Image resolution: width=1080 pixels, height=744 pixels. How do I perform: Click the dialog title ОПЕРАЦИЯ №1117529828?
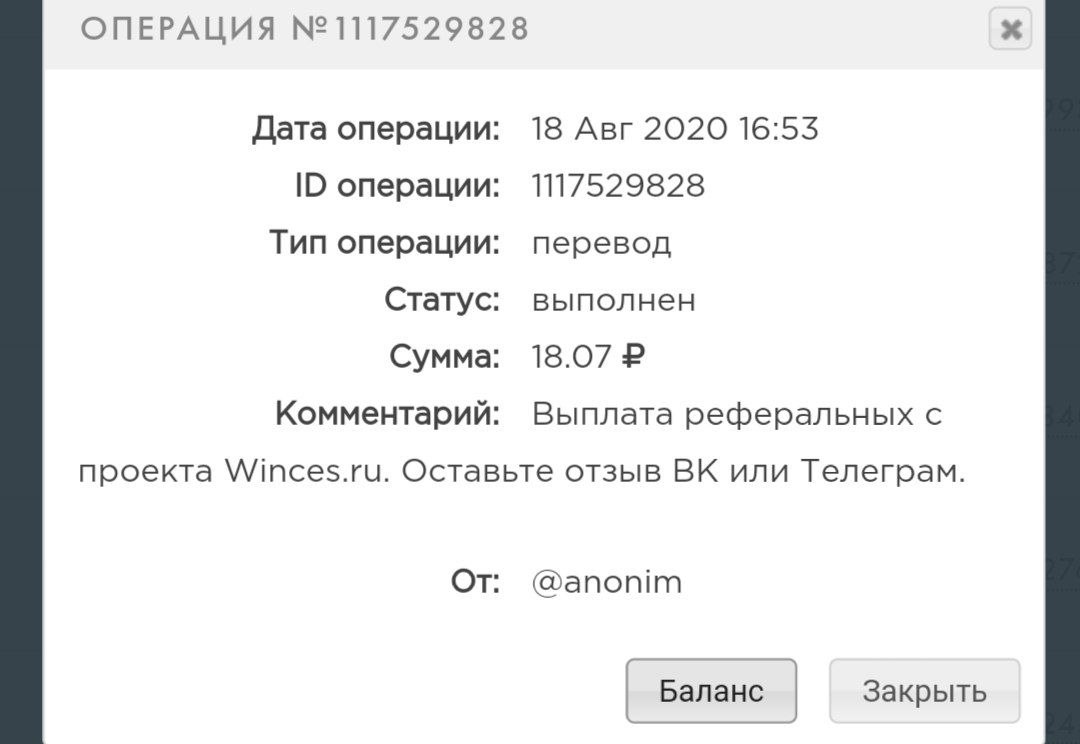(304, 30)
